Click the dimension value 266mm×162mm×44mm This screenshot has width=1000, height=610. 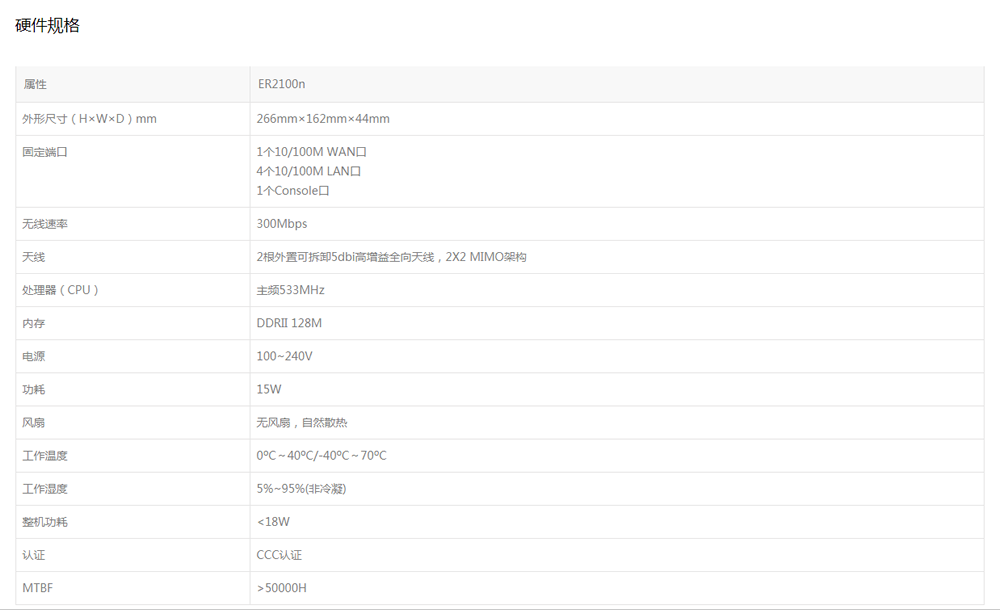pos(322,118)
